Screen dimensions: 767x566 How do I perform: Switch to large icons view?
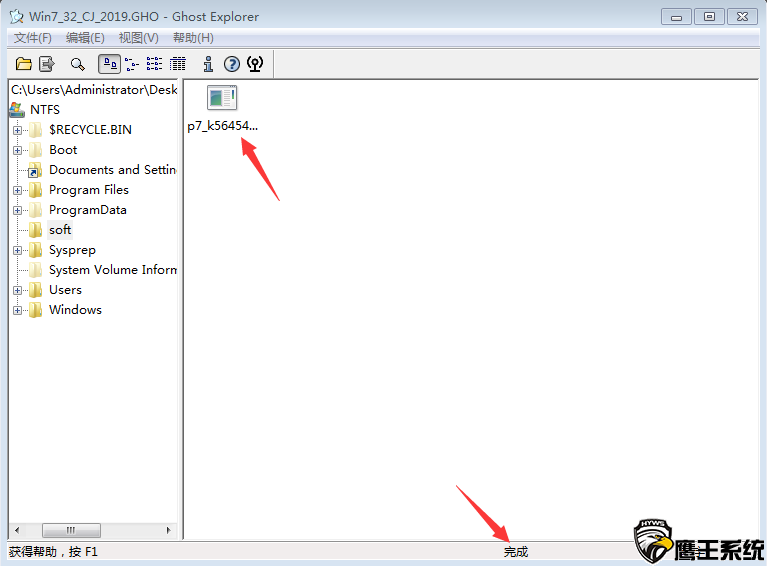point(110,64)
